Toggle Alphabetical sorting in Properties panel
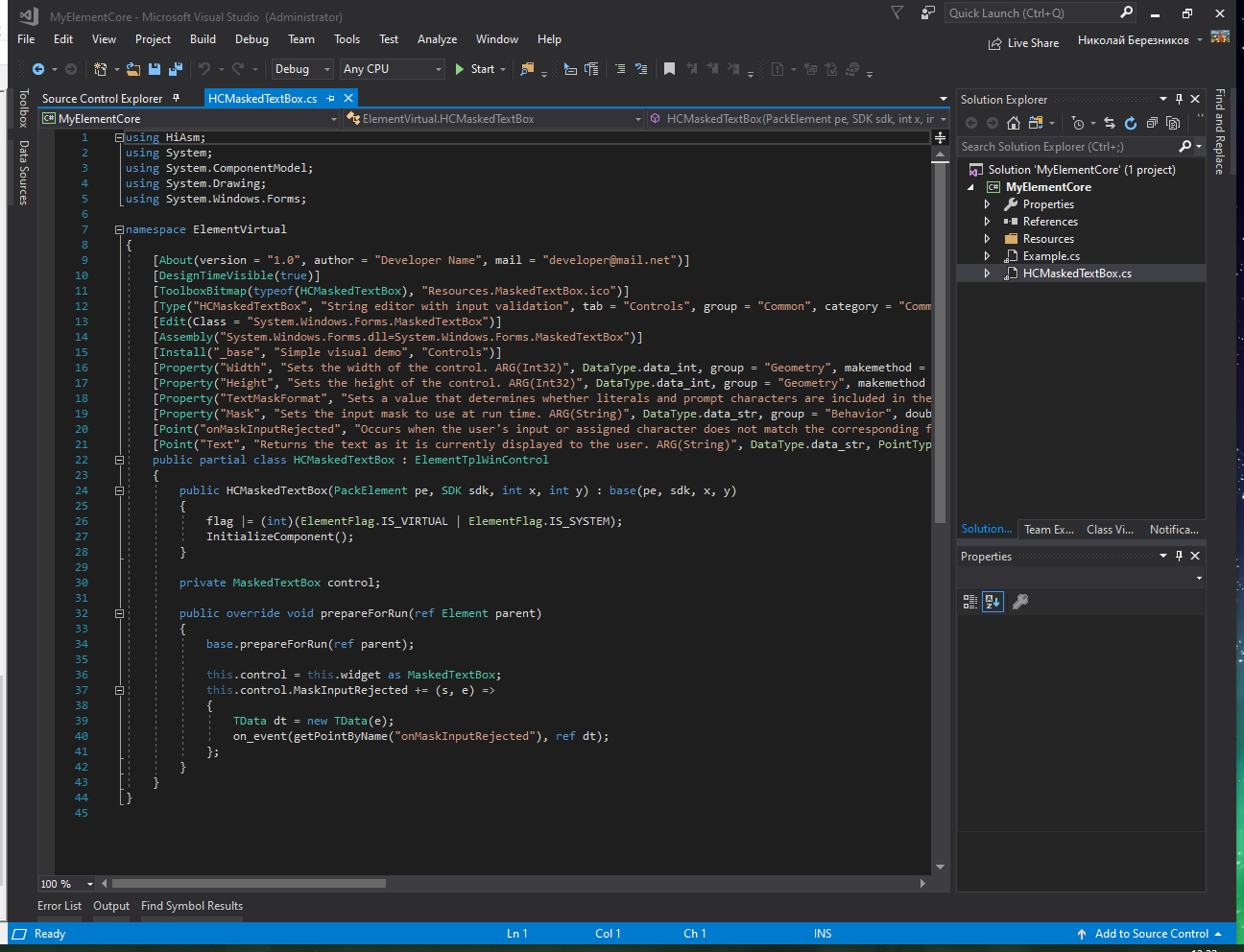1244x952 pixels. (993, 602)
